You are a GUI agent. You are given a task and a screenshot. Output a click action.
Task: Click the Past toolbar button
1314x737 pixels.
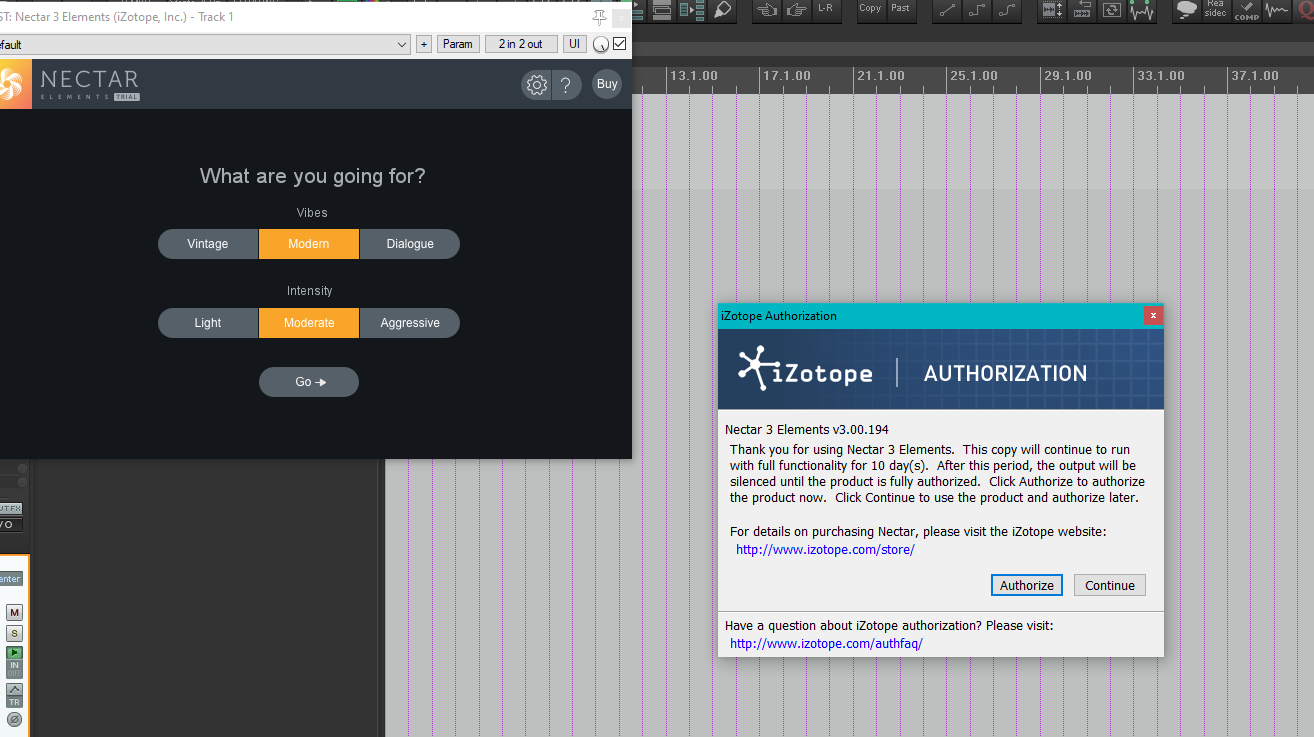click(x=901, y=10)
